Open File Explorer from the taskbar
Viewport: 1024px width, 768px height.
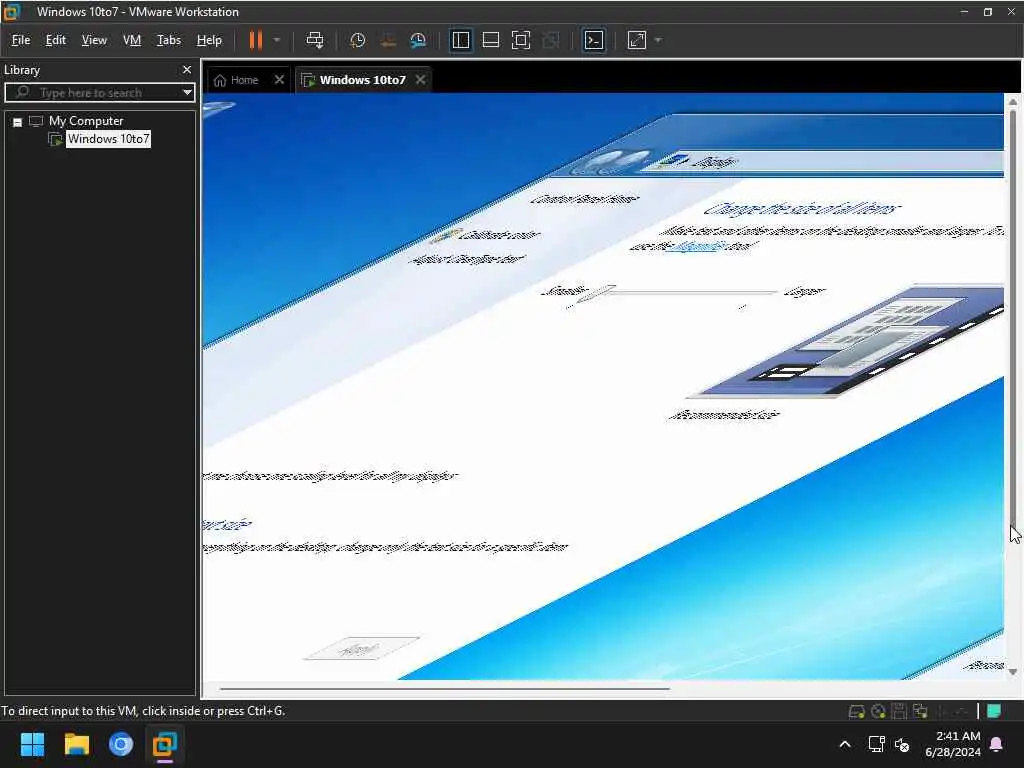pyautogui.click(x=76, y=744)
